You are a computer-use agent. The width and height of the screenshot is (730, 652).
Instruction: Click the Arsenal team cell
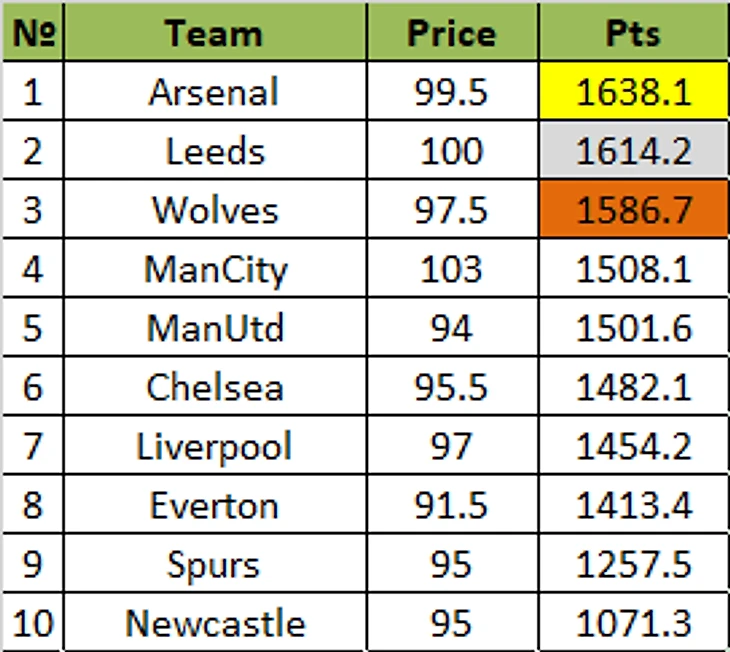tap(214, 93)
